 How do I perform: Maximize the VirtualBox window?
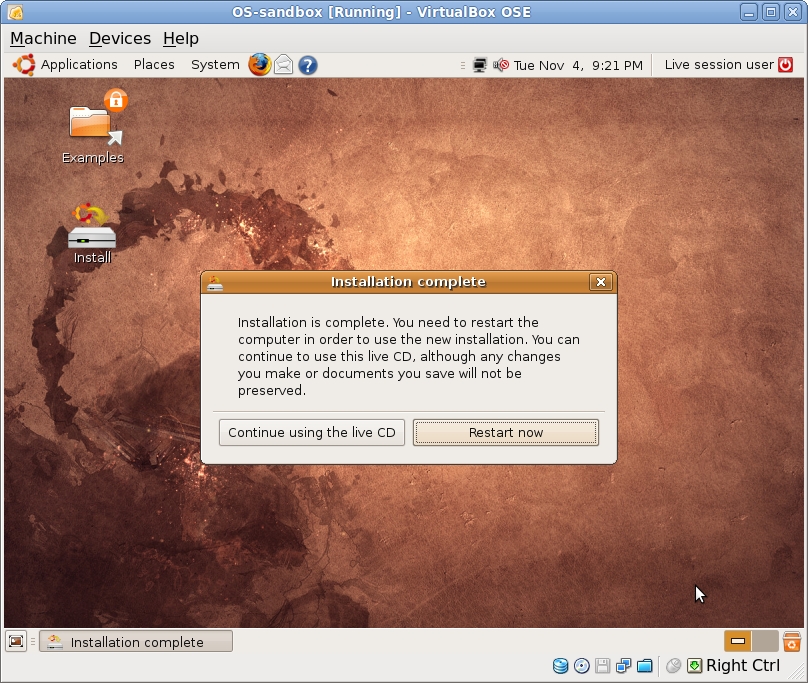point(771,12)
